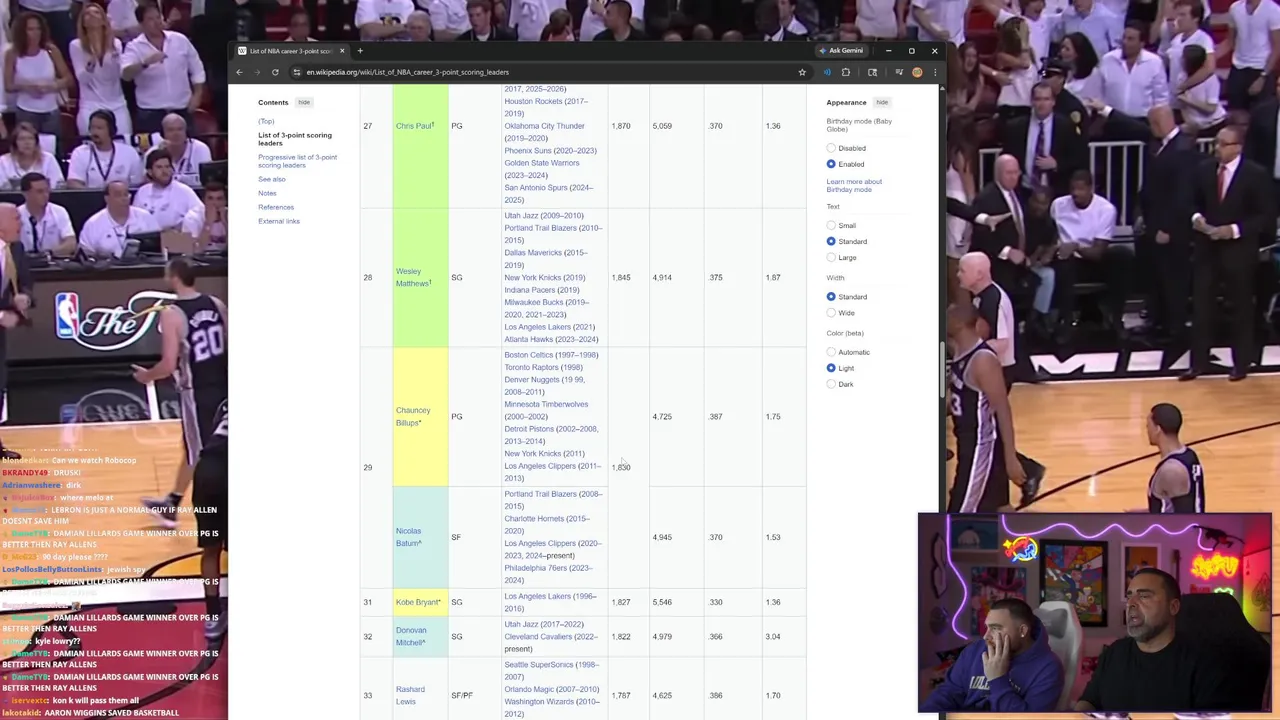Image resolution: width=1280 pixels, height=720 pixels.
Task: Click the browser forward arrow
Action: (x=257, y=72)
